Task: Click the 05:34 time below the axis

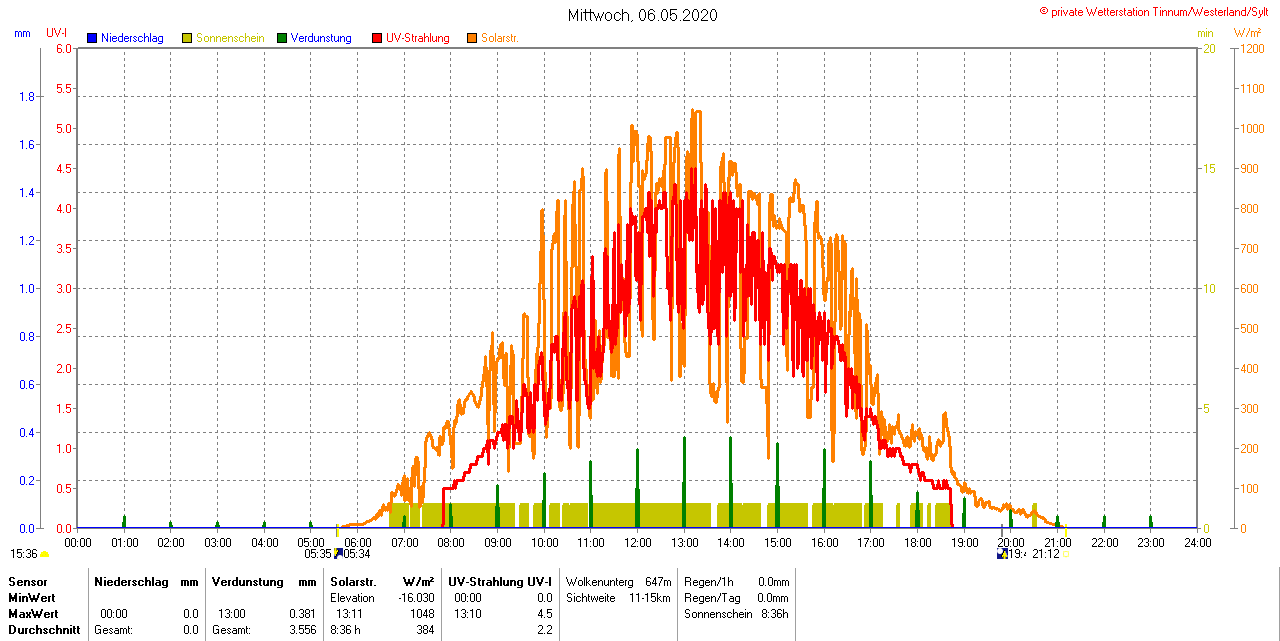Action: click(357, 554)
